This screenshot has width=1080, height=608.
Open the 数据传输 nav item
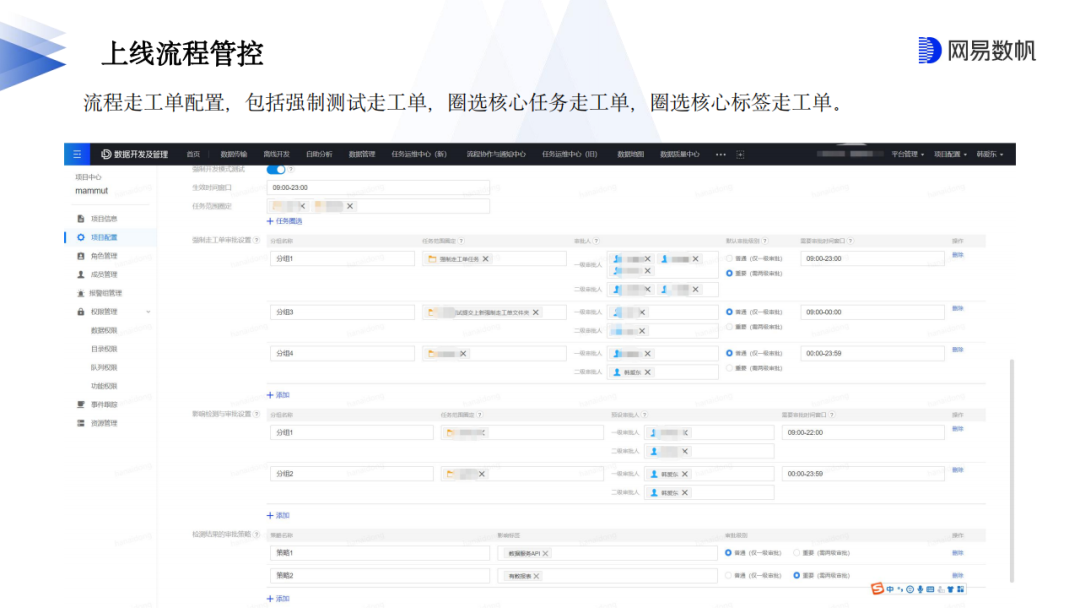click(x=233, y=154)
